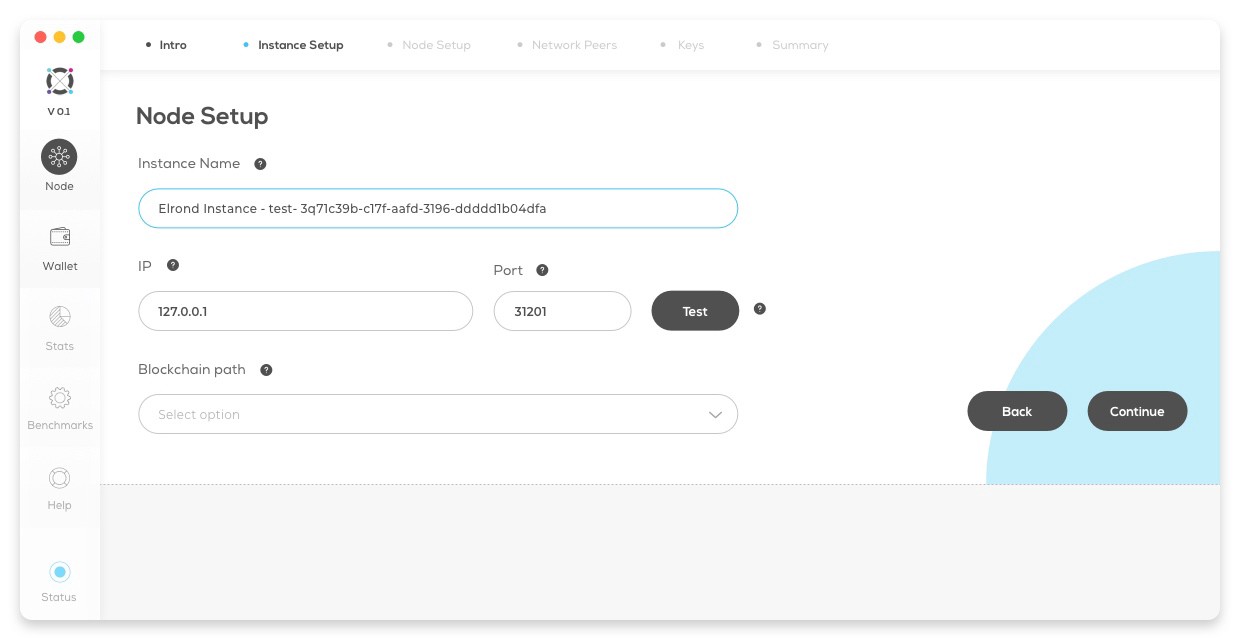Show help for Blockchain path
Viewport: 1240px width, 640px height.
point(266,370)
